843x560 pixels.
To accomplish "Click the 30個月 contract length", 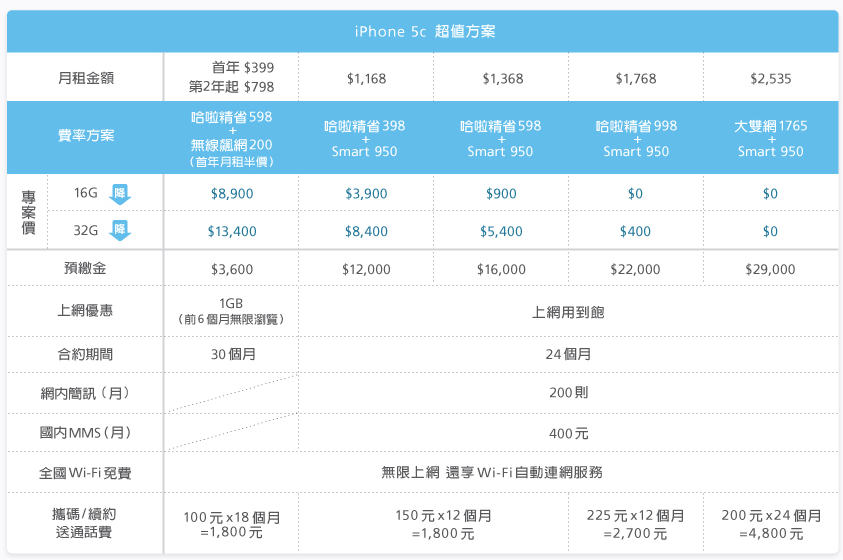I will coord(233,354).
